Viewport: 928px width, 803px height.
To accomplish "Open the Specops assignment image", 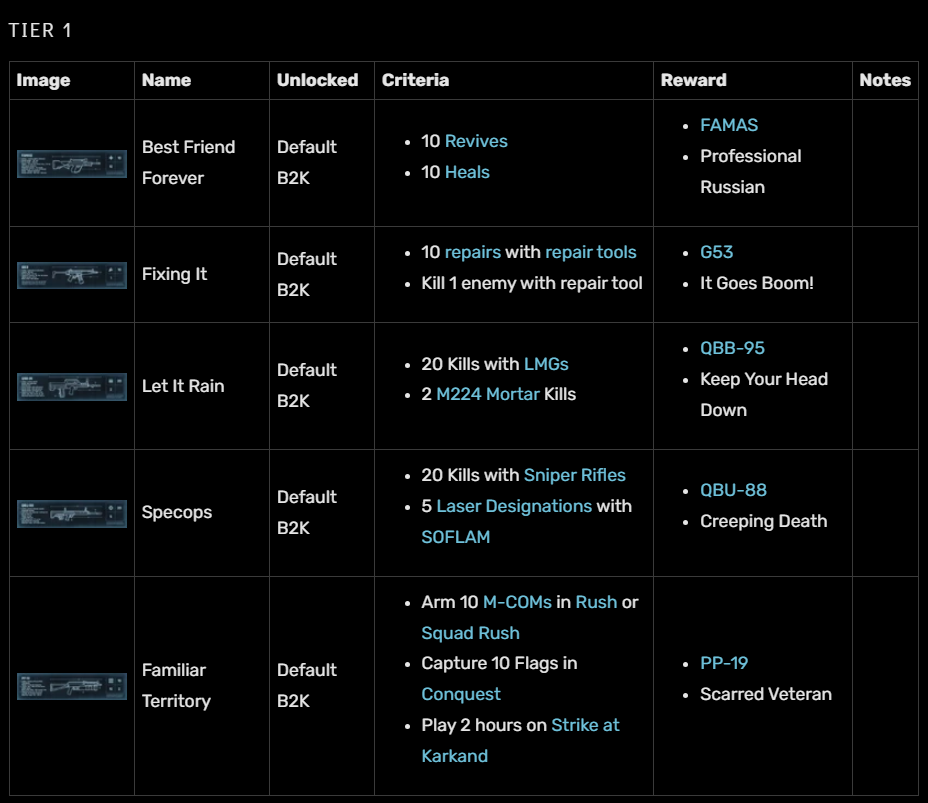I will pos(72,514).
